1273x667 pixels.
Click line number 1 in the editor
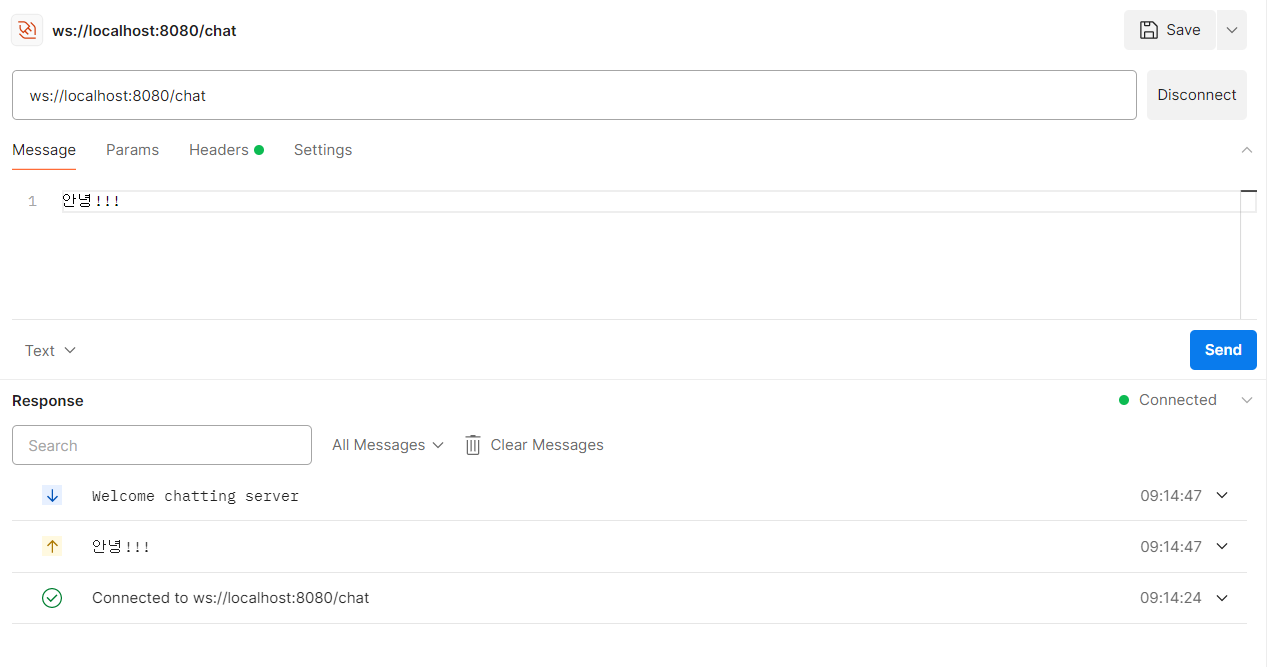(32, 202)
